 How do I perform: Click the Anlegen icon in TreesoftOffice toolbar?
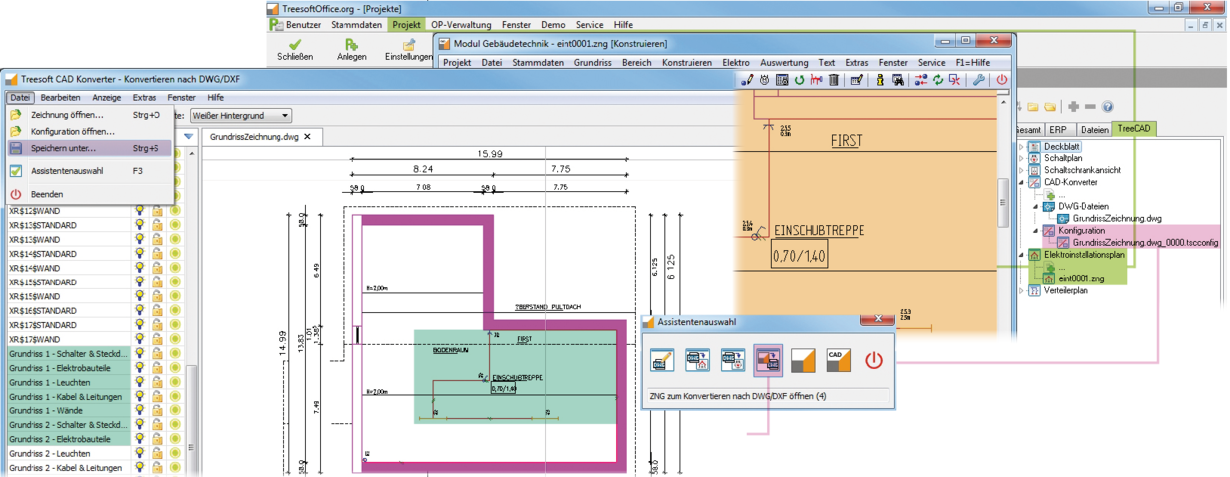pos(351,45)
